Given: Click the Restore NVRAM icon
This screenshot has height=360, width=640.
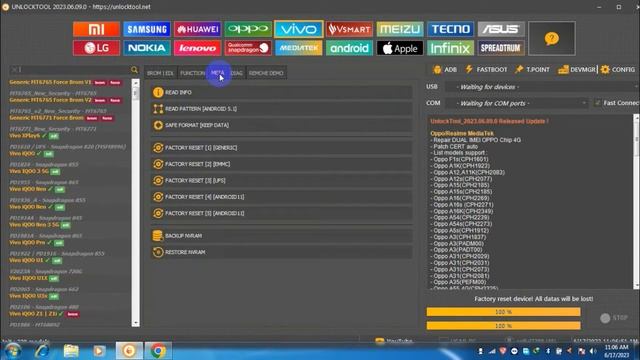Looking at the screenshot, I should [x=158, y=252].
